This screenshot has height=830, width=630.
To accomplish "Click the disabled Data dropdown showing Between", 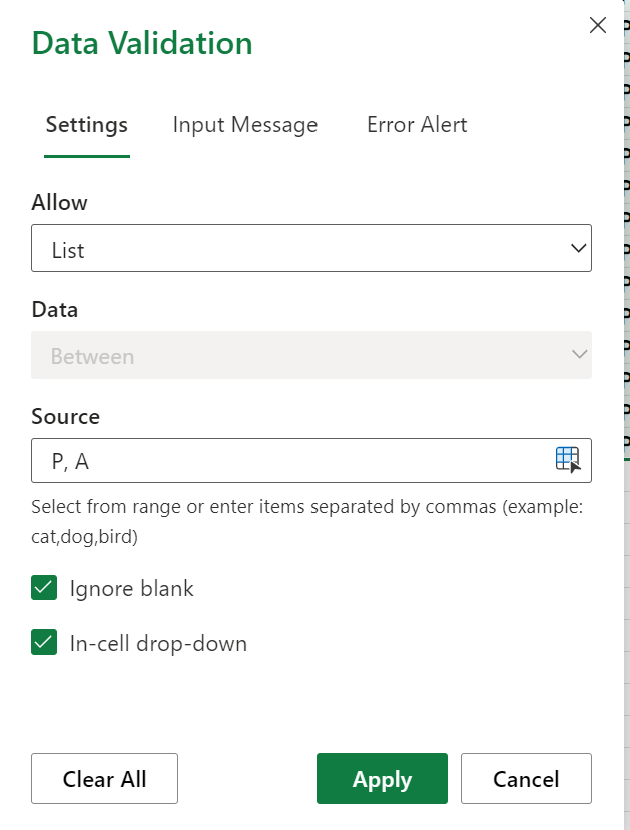I will point(311,355).
